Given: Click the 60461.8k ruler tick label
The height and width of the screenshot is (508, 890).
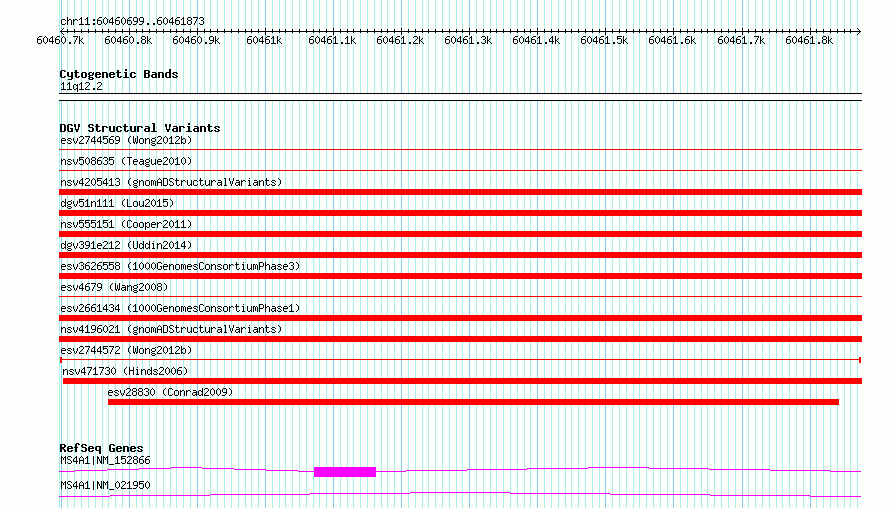Looking at the screenshot, I should point(809,40).
